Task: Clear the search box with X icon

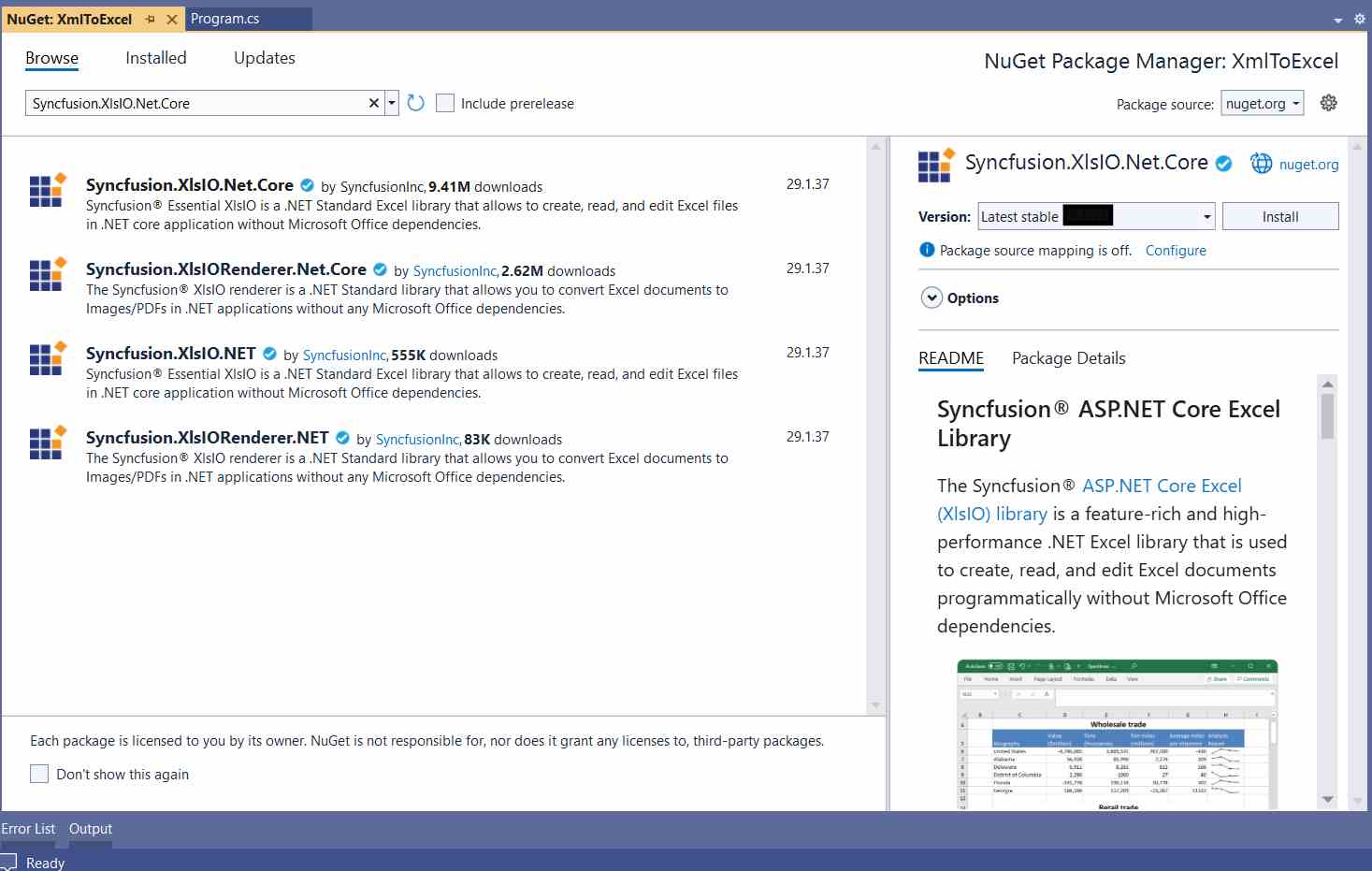Action: 374,103
